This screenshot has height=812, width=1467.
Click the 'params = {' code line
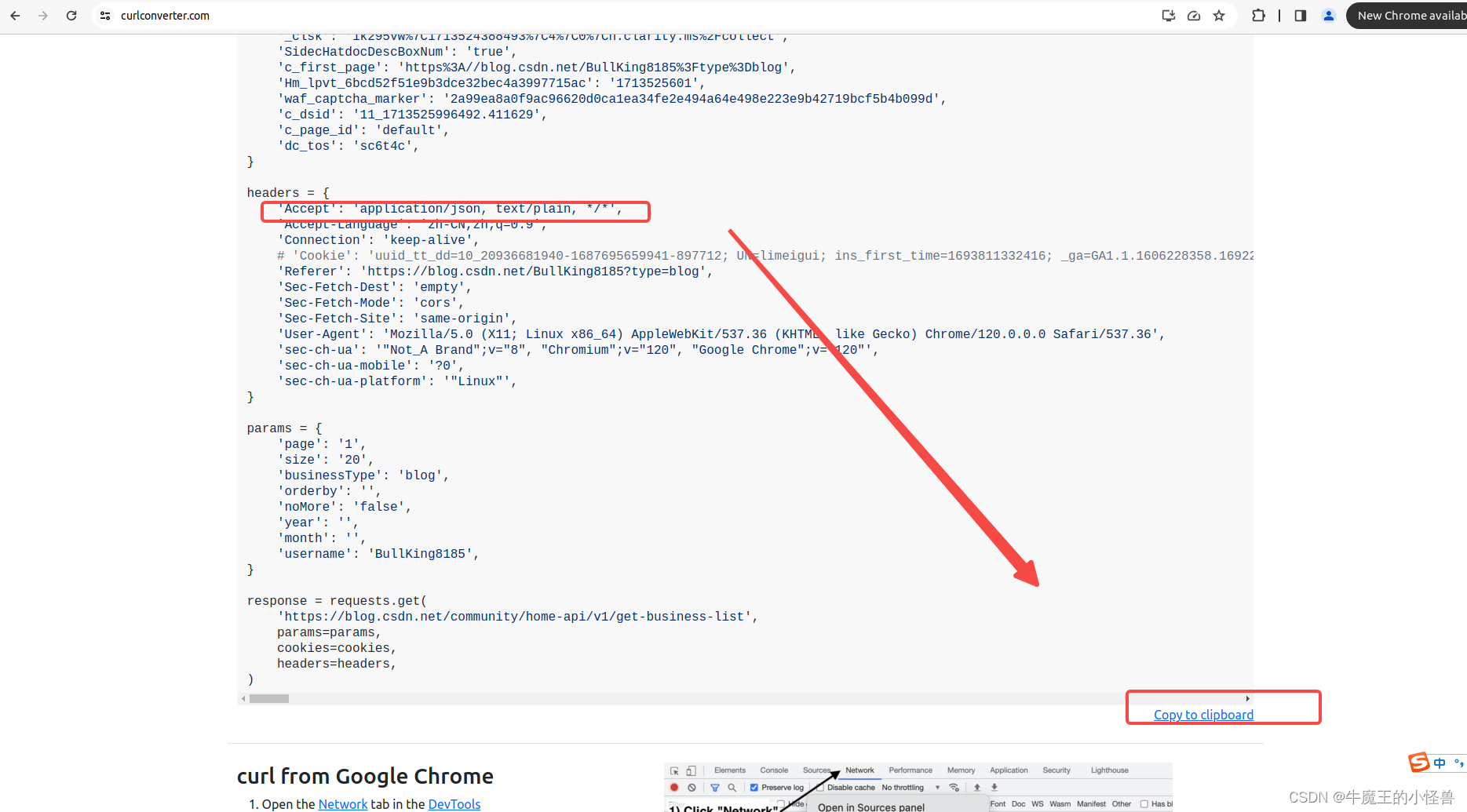[284, 428]
